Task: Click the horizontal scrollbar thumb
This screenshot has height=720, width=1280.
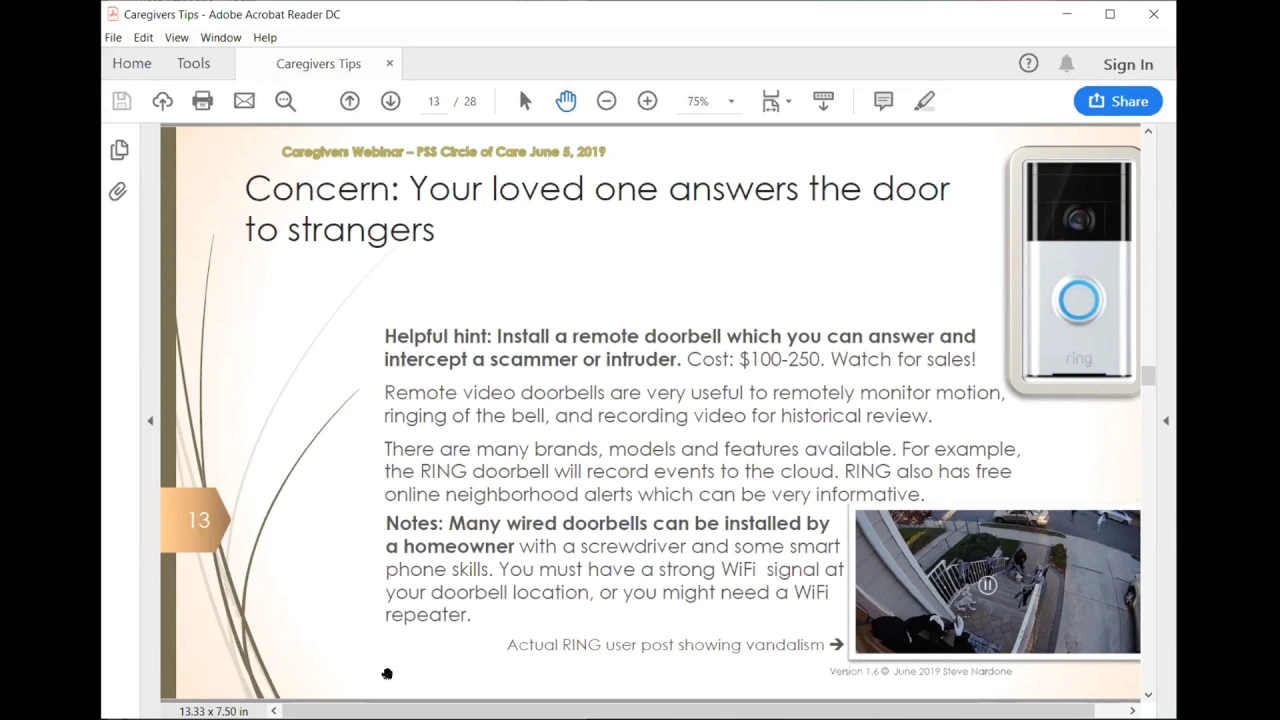Action: (687, 711)
